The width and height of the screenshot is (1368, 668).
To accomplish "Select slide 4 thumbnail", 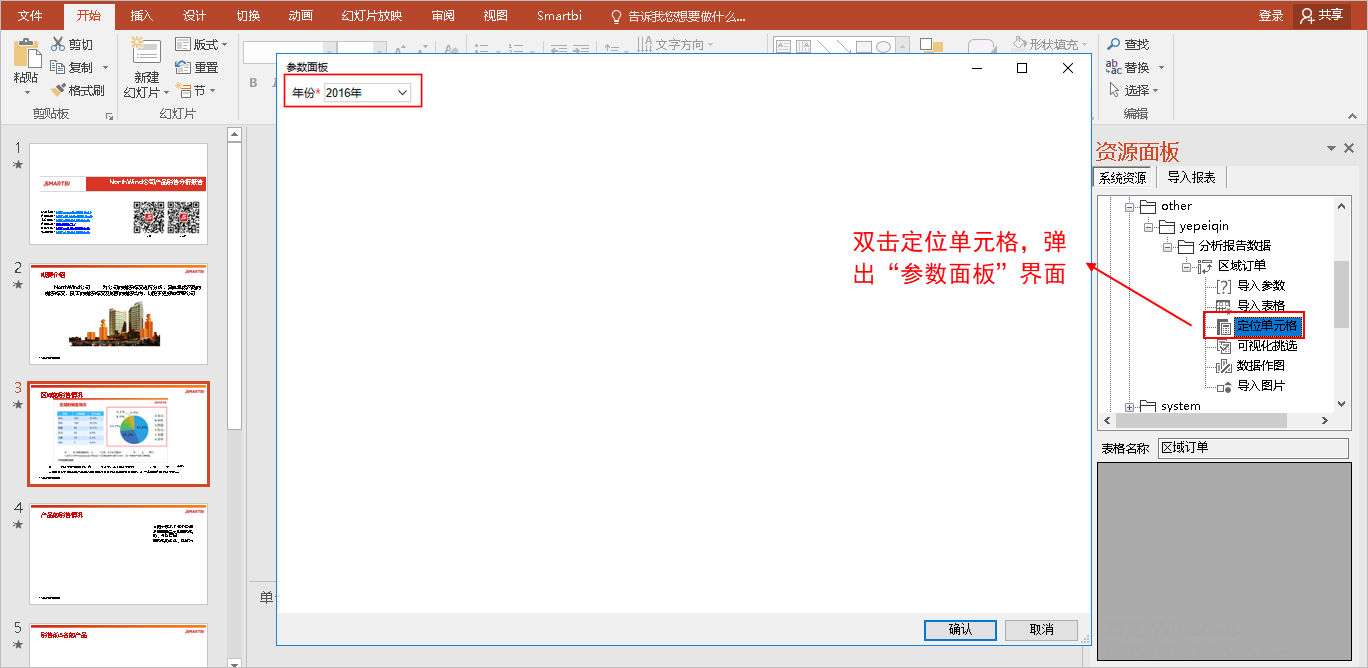I will click(118, 554).
